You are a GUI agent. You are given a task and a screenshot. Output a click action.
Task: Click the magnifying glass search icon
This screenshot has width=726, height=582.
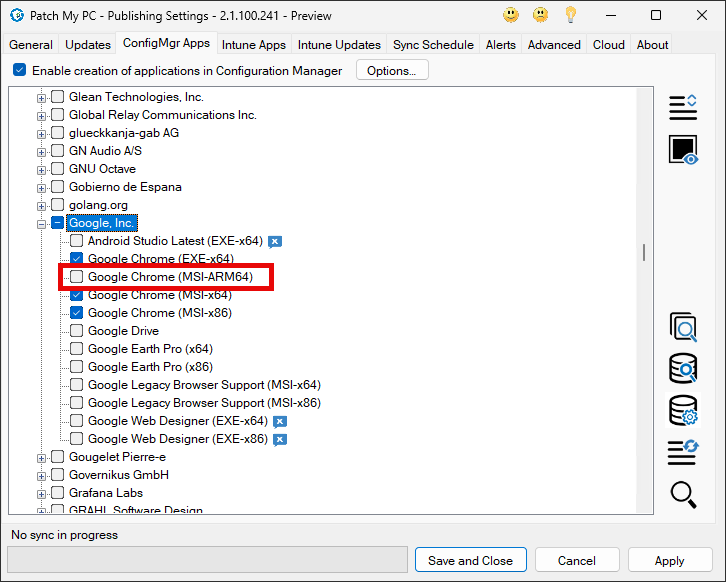pyautogui.click(x=683, y=494)
